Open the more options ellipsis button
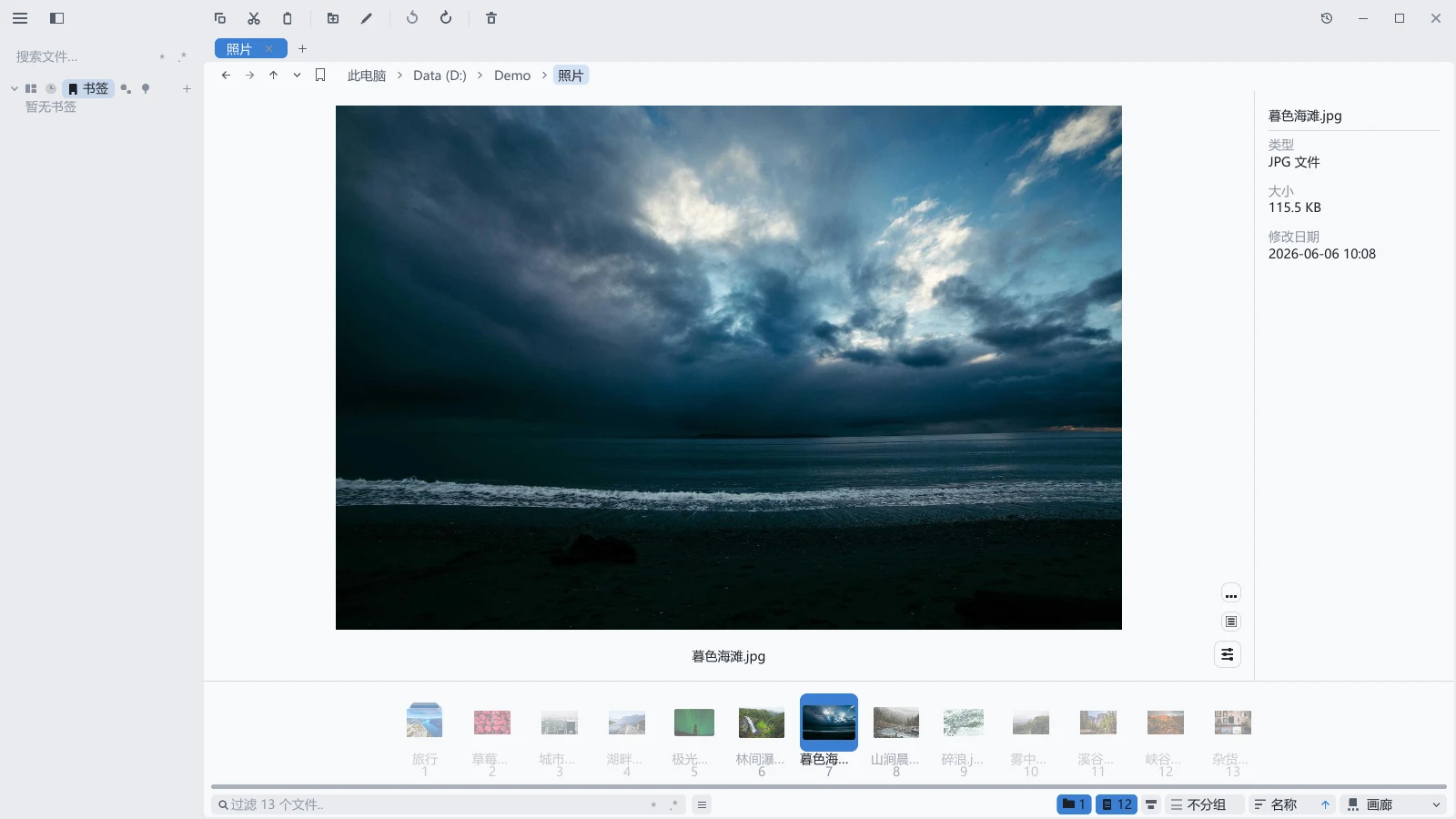Viewport: 1456px width, 819px height. point(1230,594)
